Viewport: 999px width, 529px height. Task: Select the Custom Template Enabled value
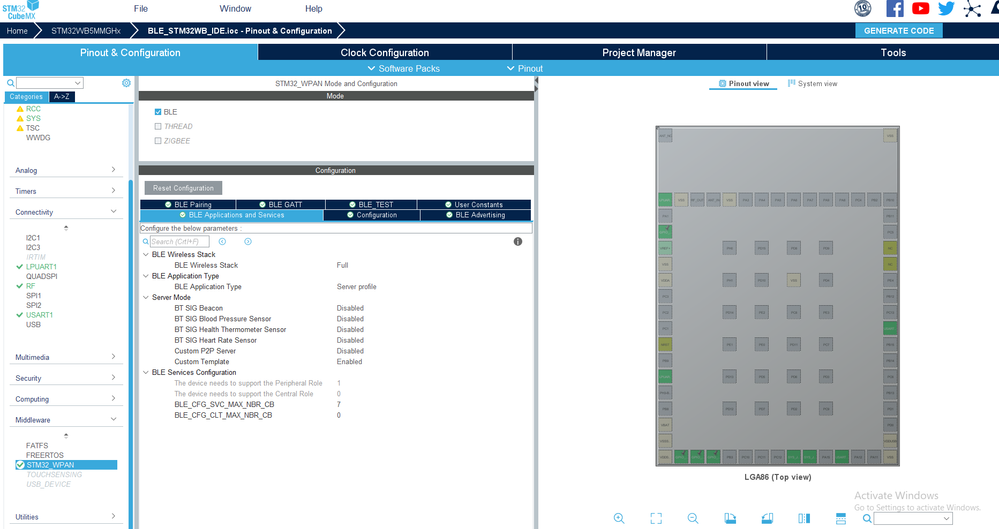pos(349,361)
